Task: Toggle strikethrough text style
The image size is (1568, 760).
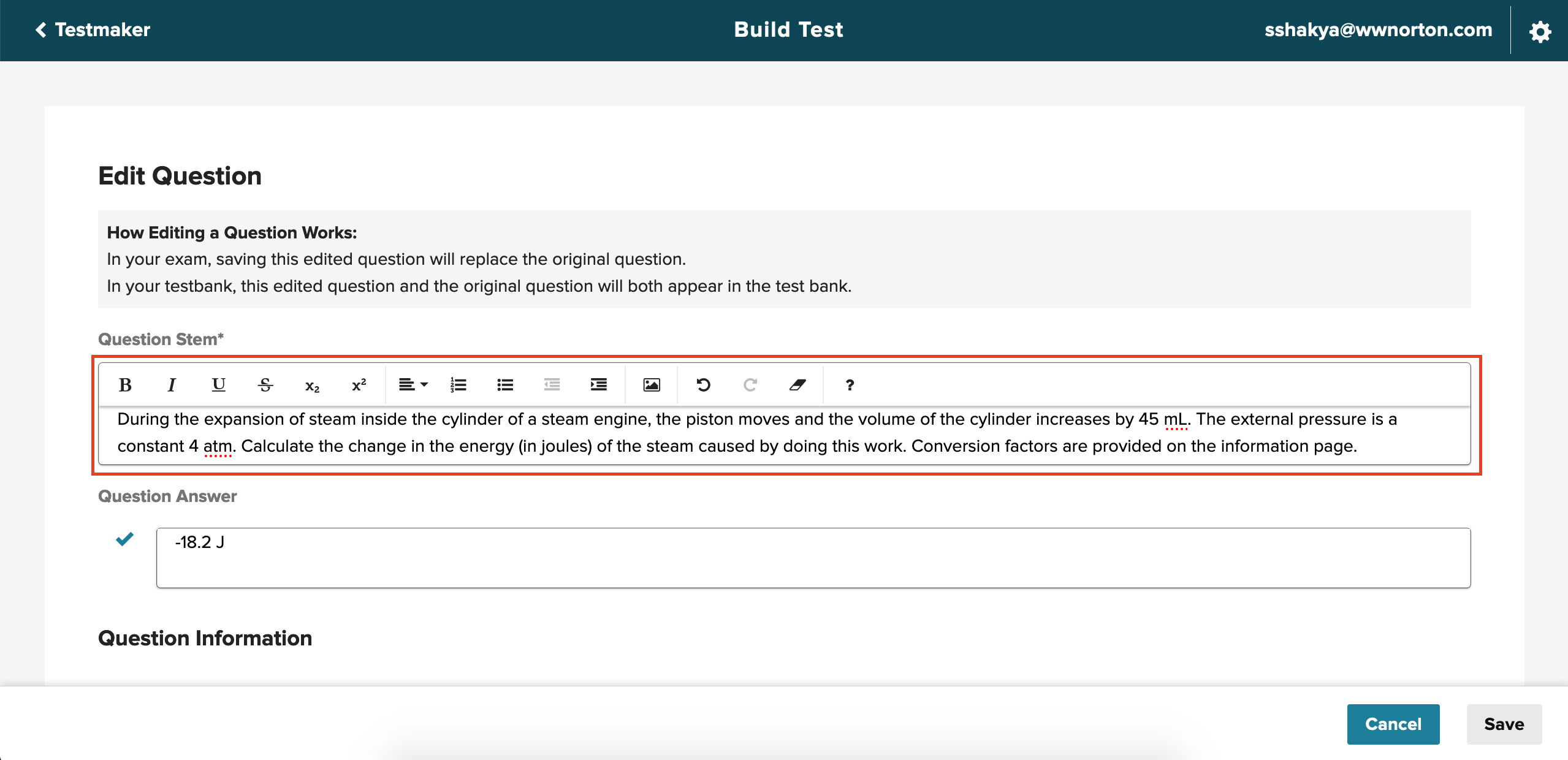Action: click(265, 385)
